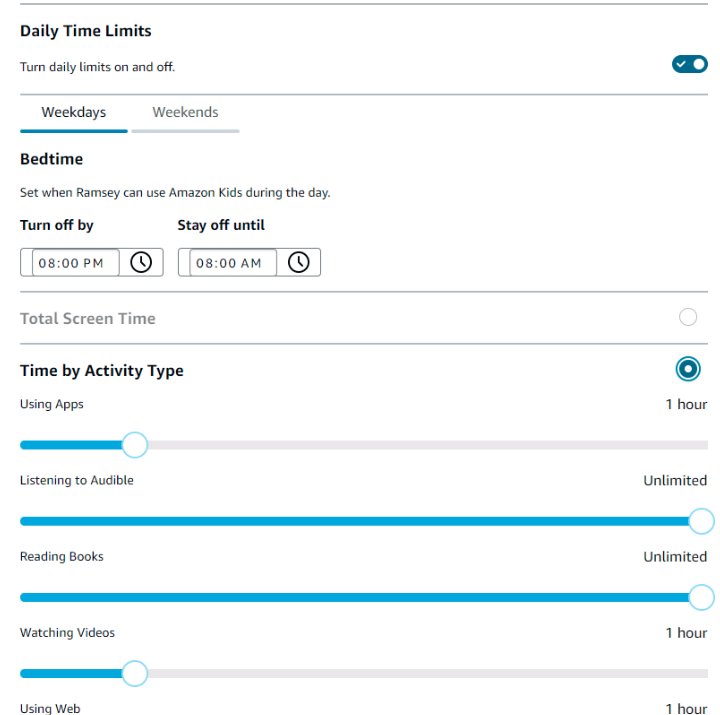This screenshot has width=720, height=715.
Task: Switch to the Weekdays tab
Action: point(74,113)
